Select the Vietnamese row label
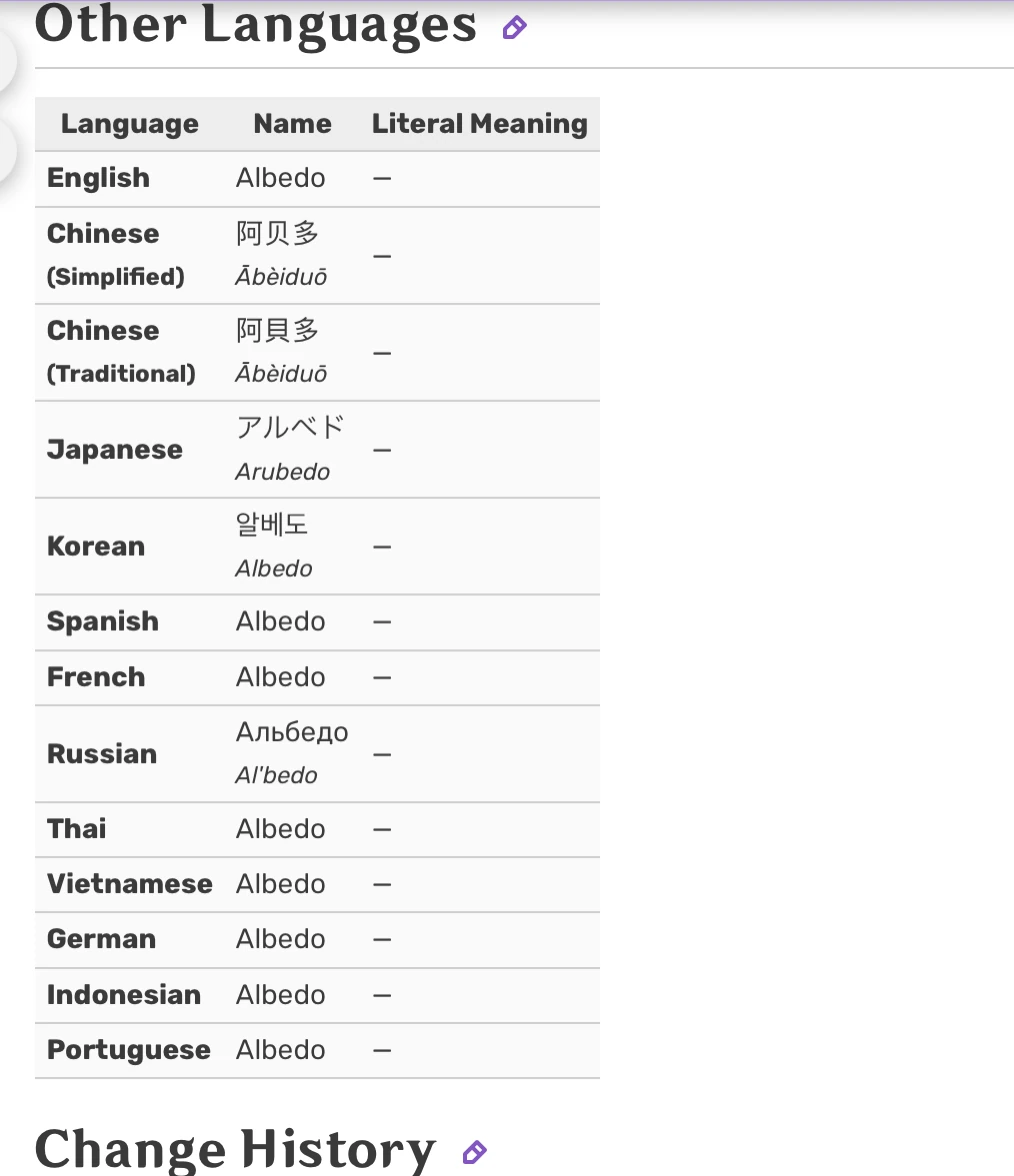Viewport: 1014px width, 1176px height. (130, 884)
